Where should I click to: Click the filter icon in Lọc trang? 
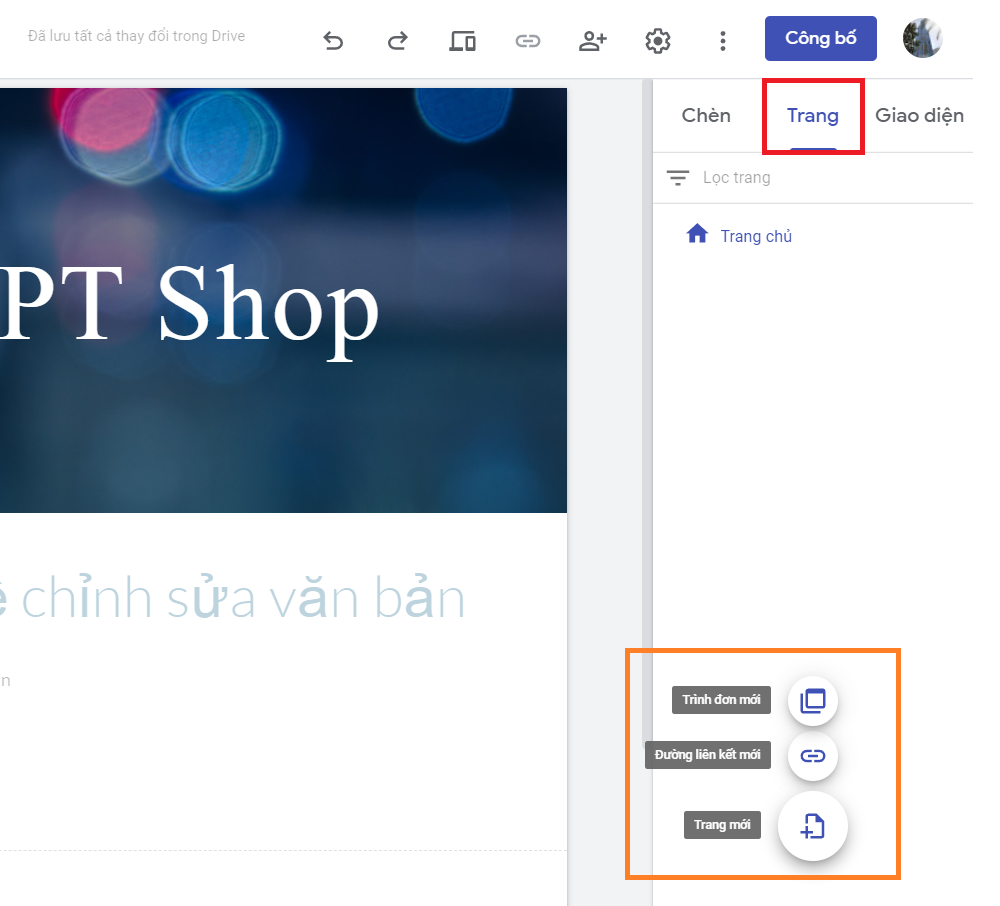pos(678,177)
